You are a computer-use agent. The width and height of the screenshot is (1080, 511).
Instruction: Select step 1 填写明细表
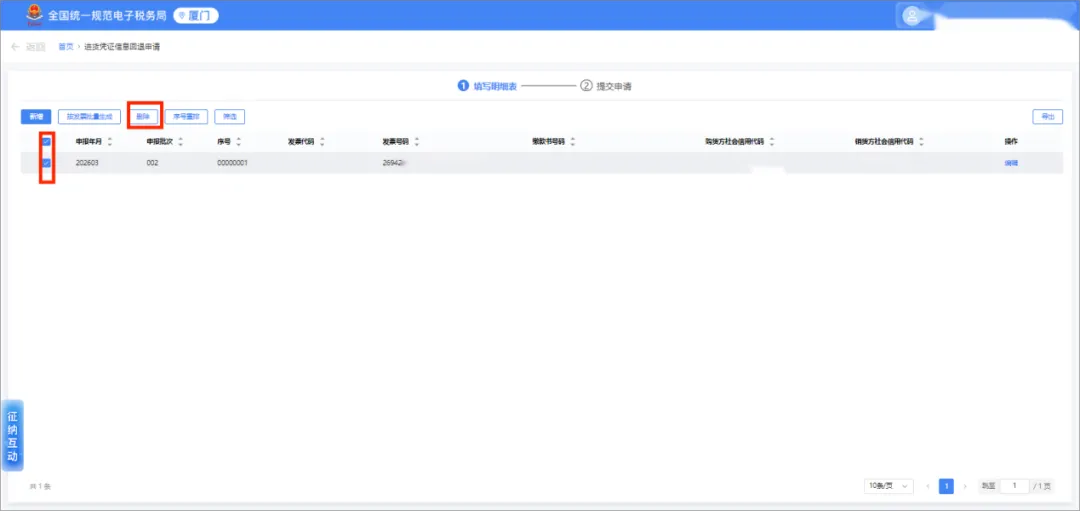487,86
